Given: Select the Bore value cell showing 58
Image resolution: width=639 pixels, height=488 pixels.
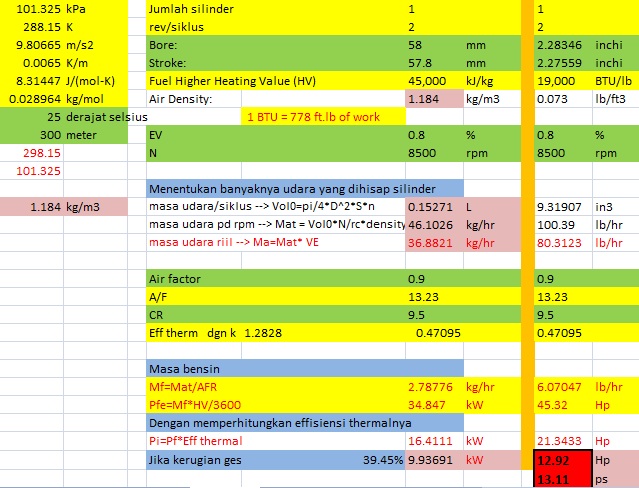Looking at the screenshot, I should coord(434,45).
